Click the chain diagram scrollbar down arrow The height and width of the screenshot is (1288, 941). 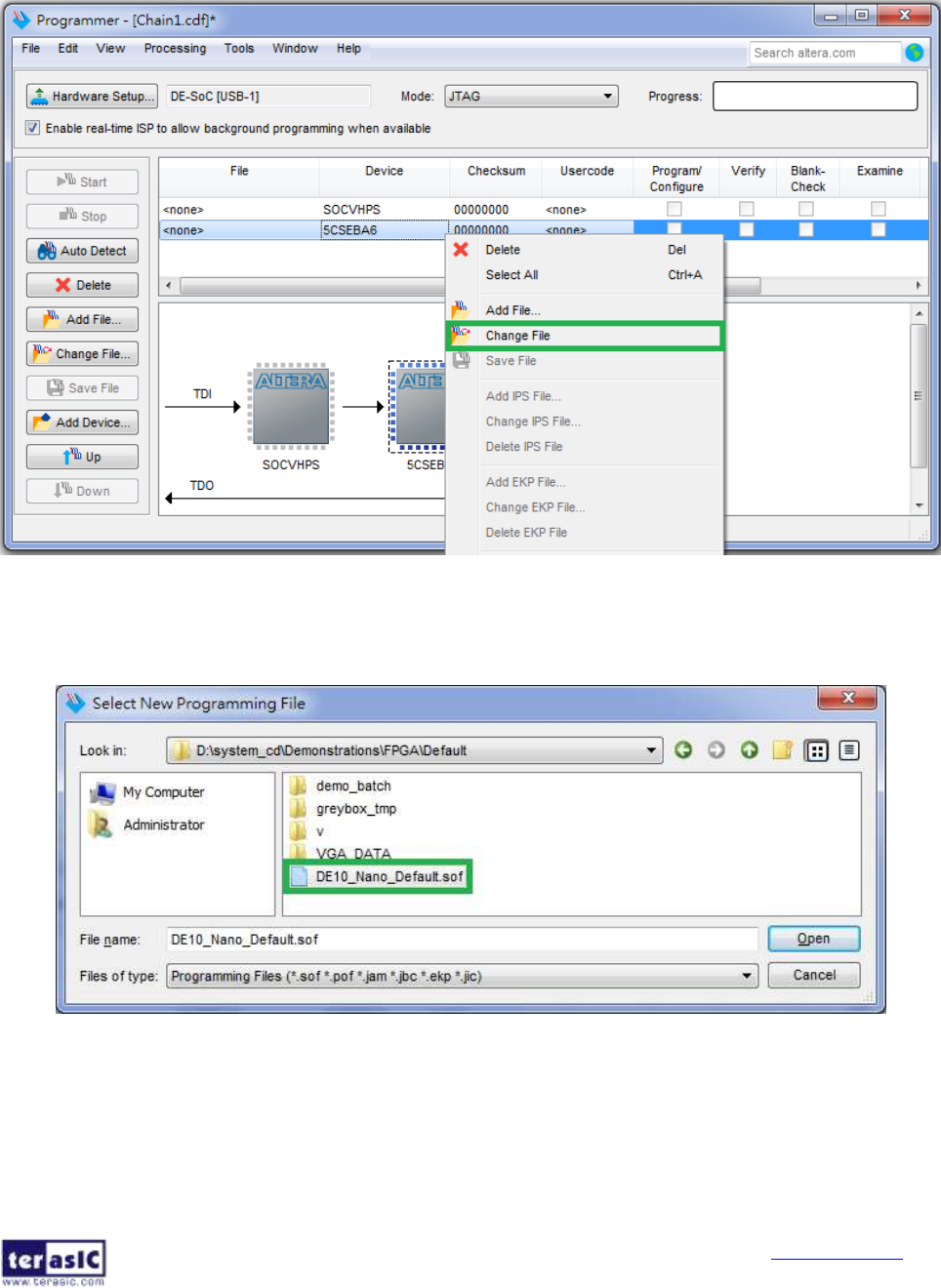tap(919, 505)
